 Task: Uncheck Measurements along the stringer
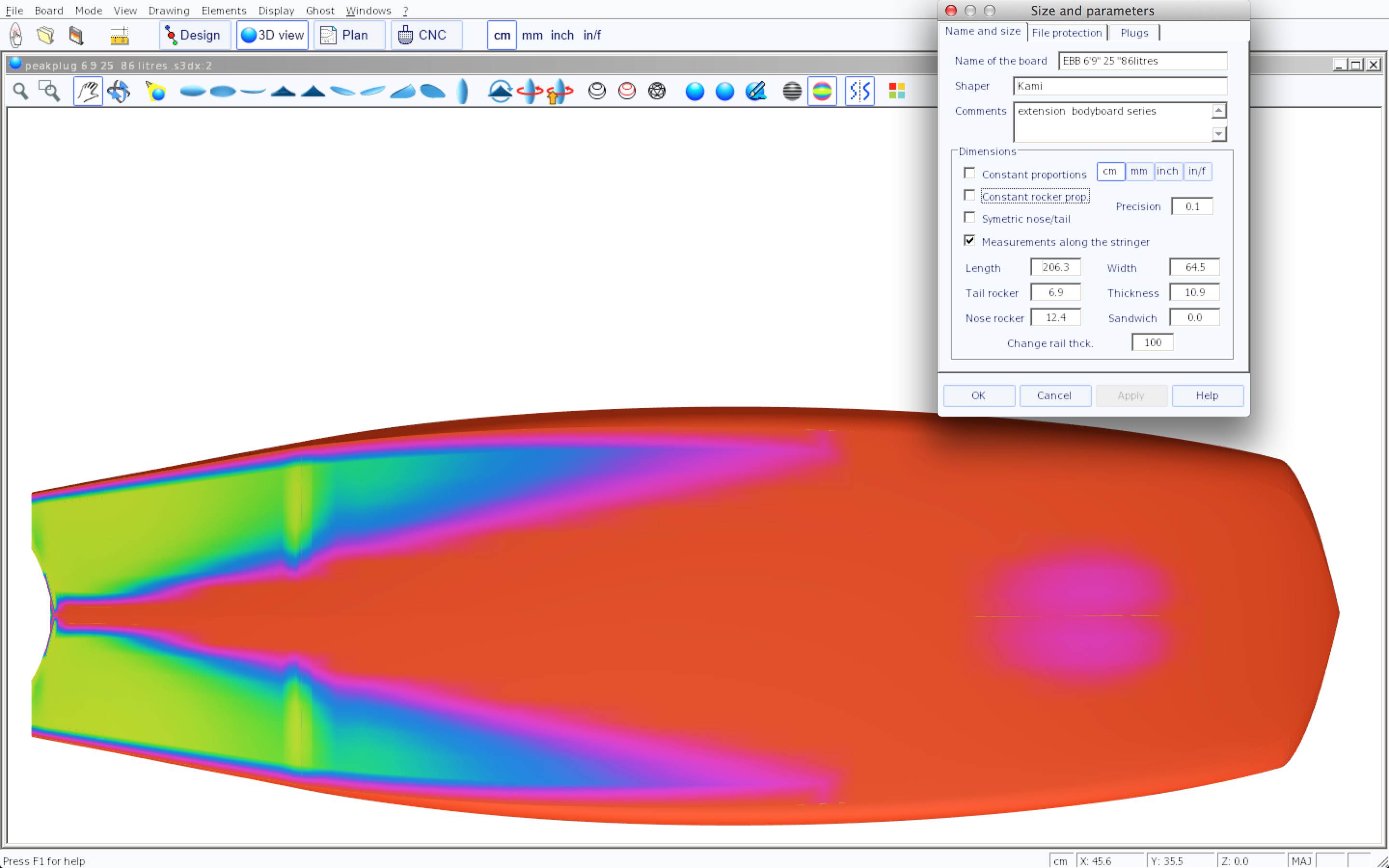(969, 241)
